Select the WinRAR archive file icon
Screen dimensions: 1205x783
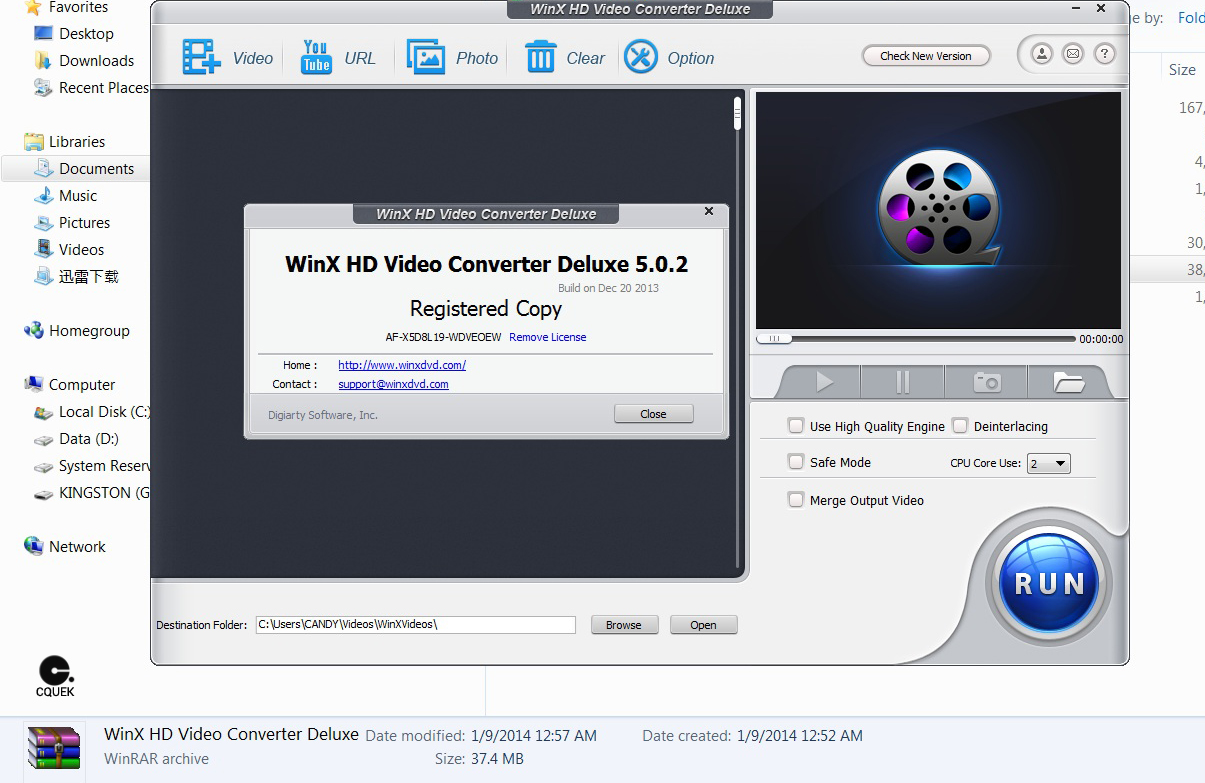[x=53, y=748]
